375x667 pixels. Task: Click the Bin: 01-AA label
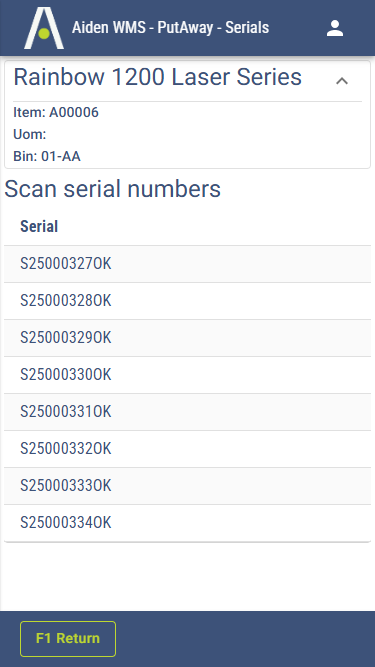[x=47, y=156]
